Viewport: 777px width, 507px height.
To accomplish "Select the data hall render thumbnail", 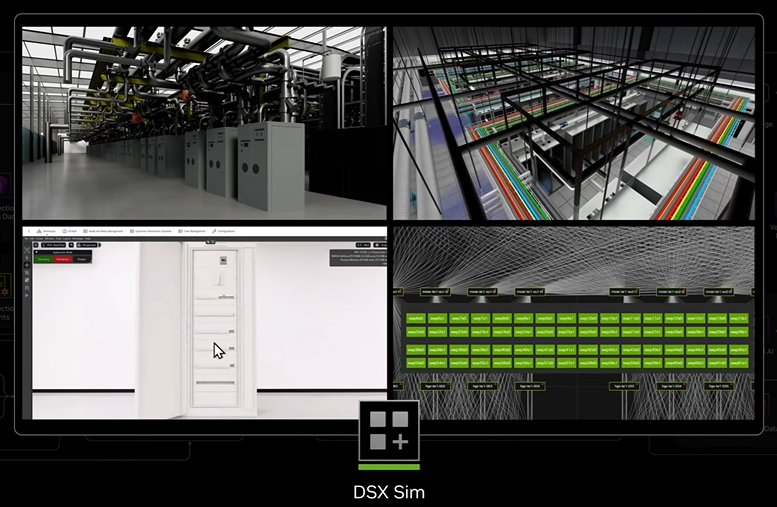I will 204,123.
